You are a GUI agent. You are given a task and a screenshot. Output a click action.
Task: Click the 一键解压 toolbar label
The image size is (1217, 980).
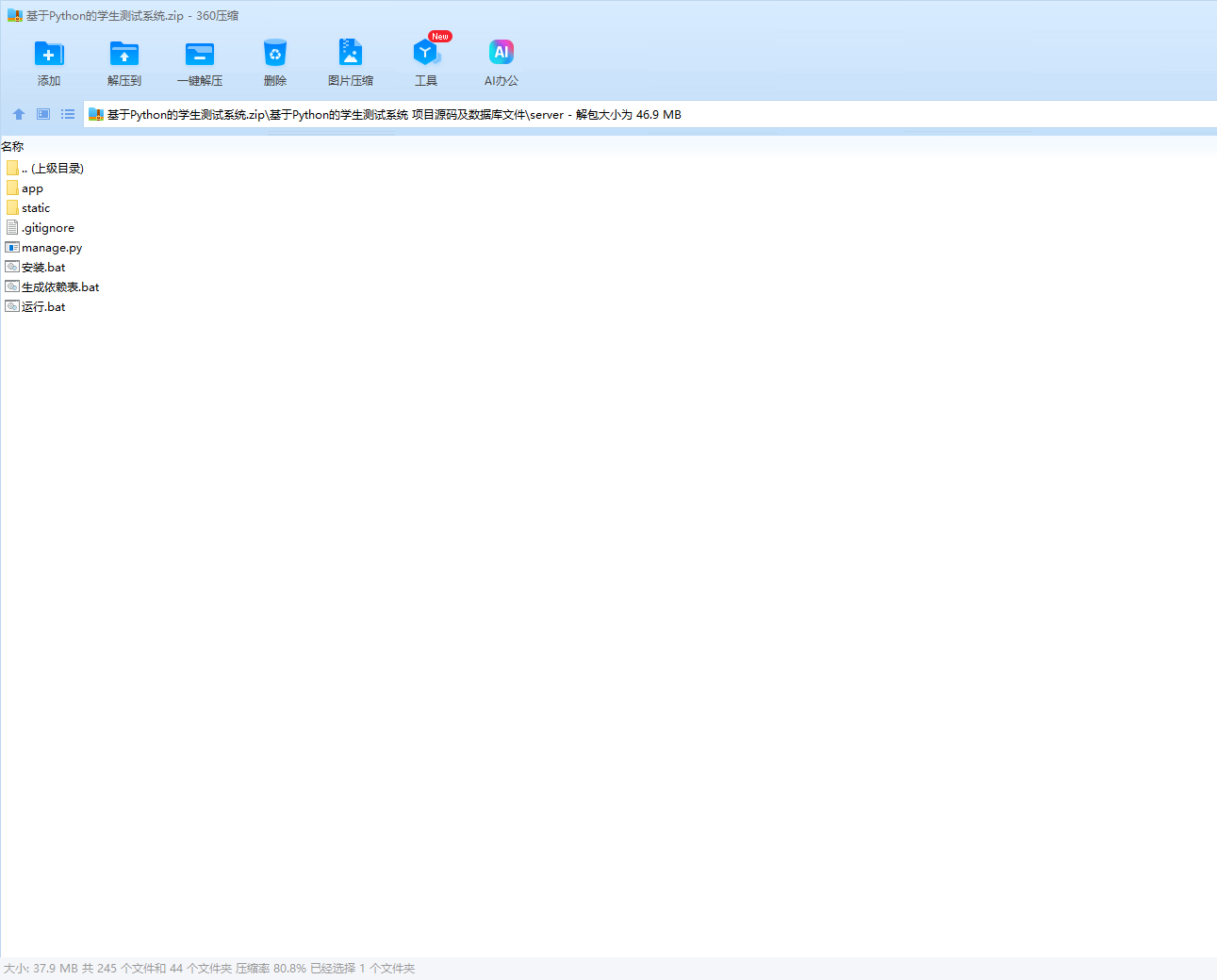pyautogui.click(x=200, y=81)
